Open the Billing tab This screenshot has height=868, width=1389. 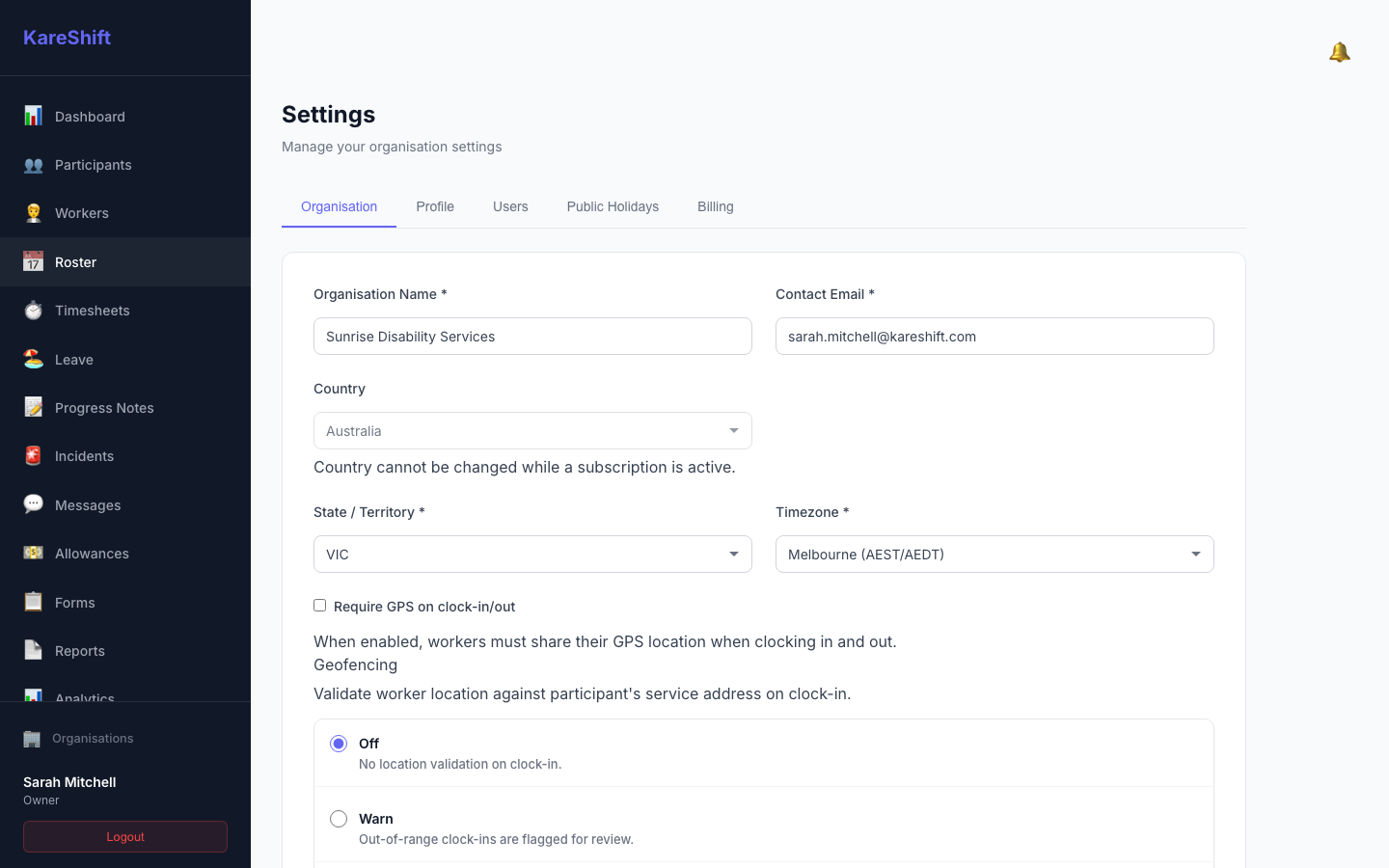pyautogui.click(x=716, y=206)
